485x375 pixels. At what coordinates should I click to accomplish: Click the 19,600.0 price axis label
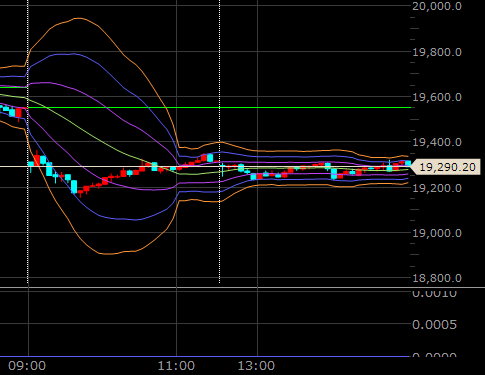click(x=437, y=97)
